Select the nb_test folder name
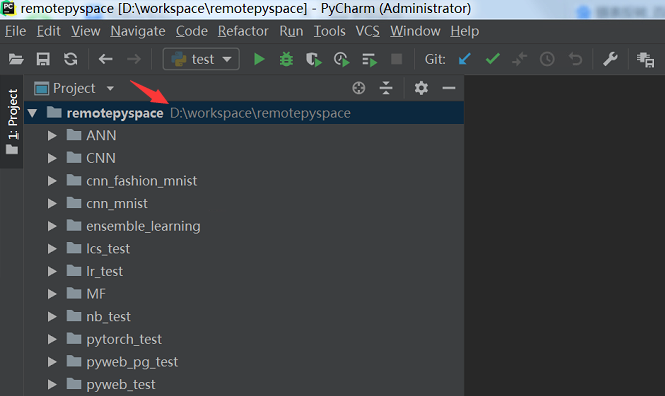The width and height of the screenshot is (665, 396). coord(108,317)
